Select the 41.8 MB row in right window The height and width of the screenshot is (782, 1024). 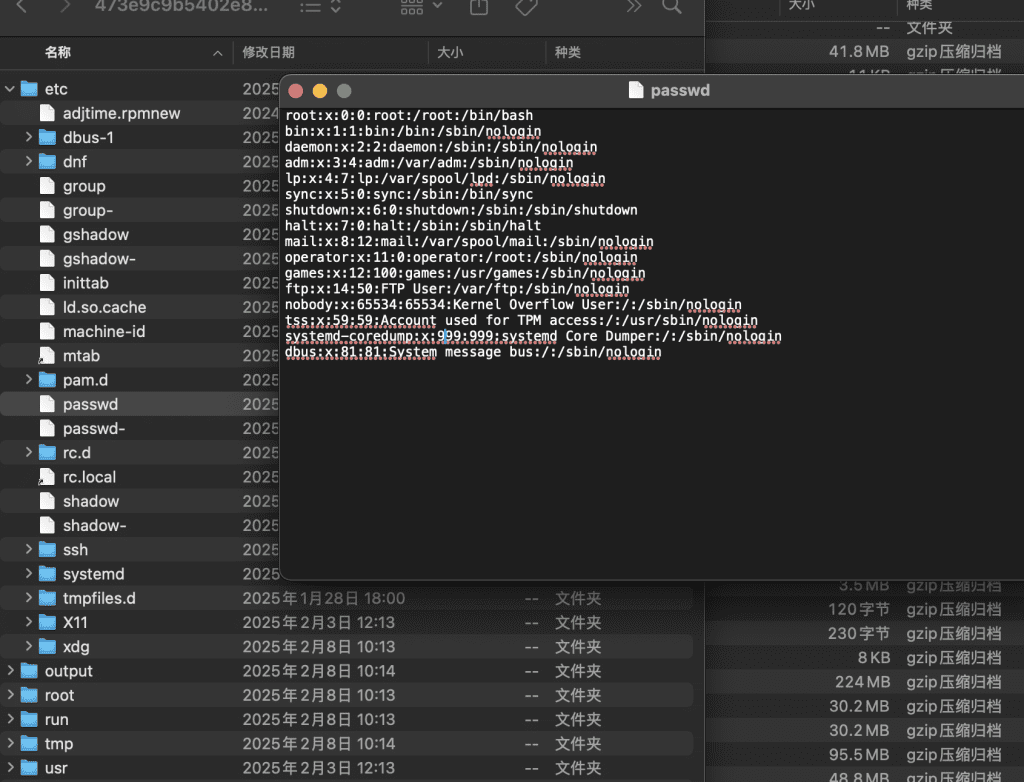pos(865,52)
